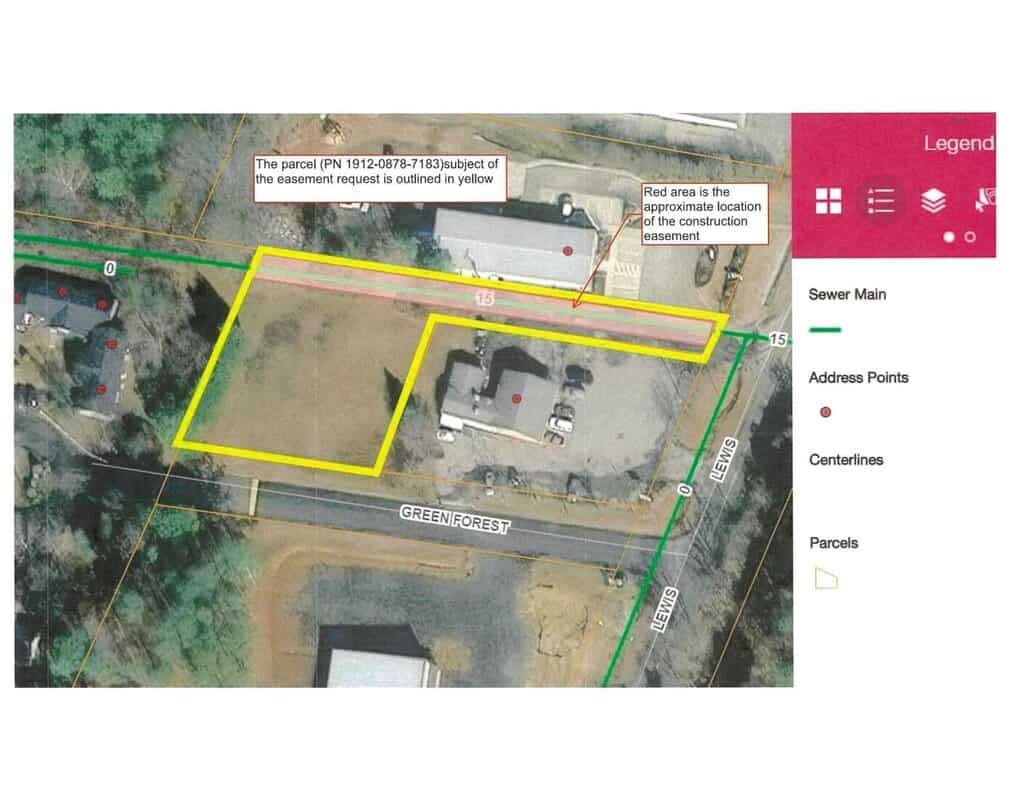Click the Parcels polygon outline symbol
This screenshot has height=791, width=1024.
click(825, 578)
